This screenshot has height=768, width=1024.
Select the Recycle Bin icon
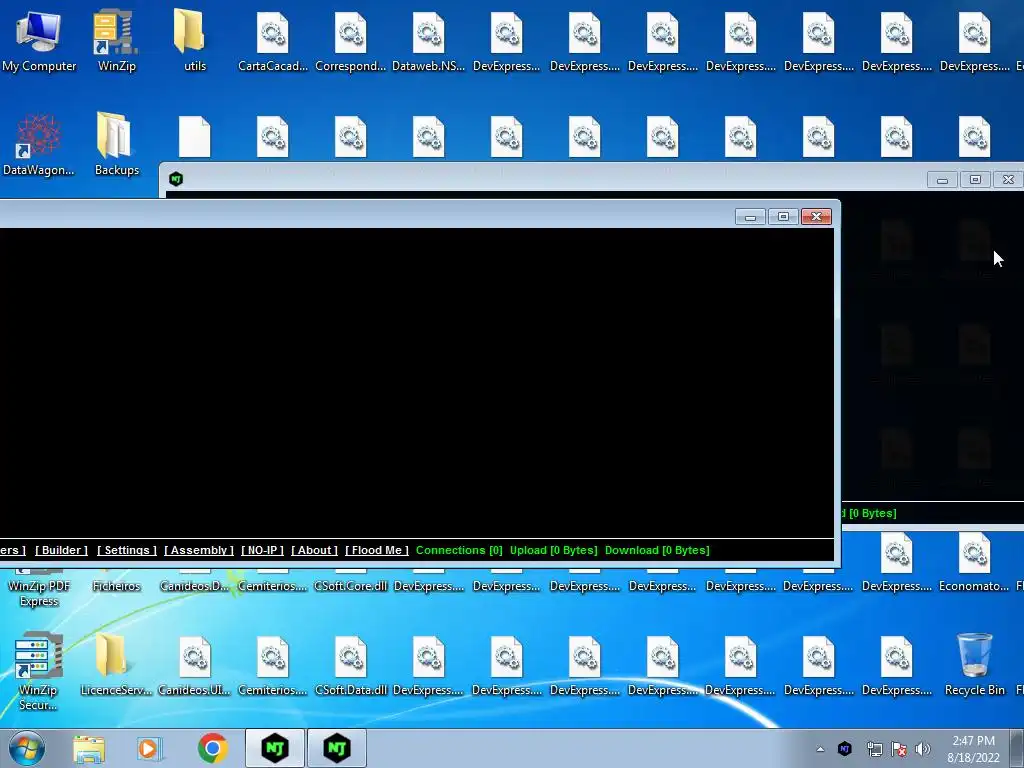point(974,665)
